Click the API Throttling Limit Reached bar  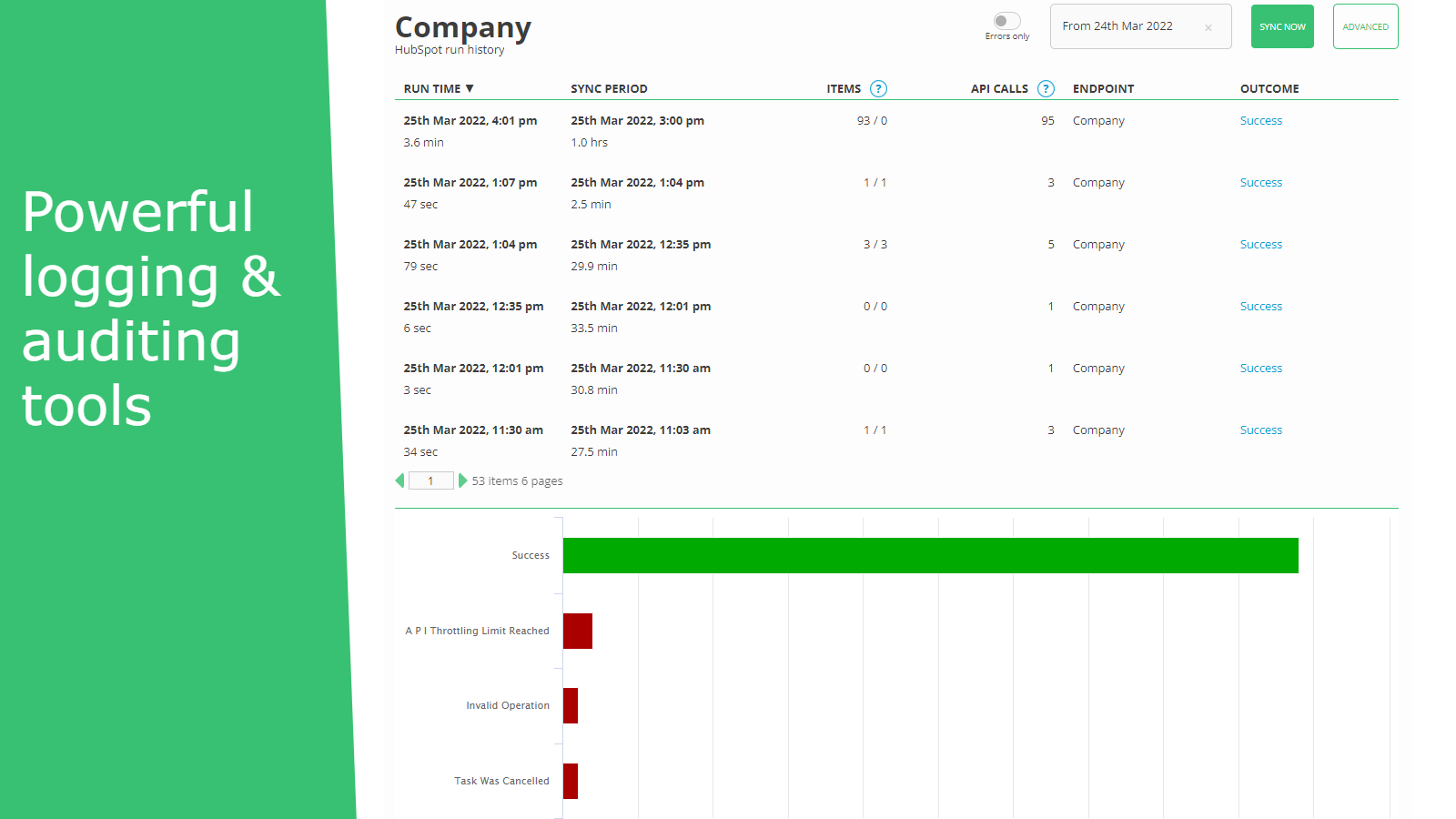coord(577,631)
